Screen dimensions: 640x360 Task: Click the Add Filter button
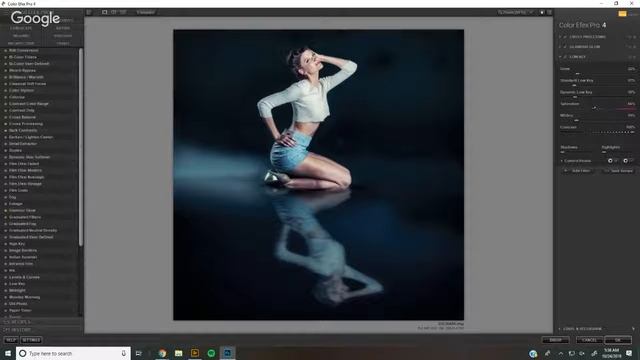579,171
